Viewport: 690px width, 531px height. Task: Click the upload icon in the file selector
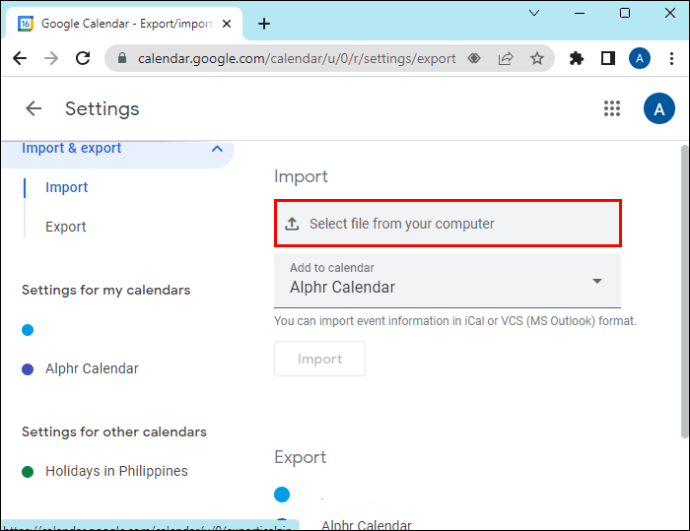[292, 223]
